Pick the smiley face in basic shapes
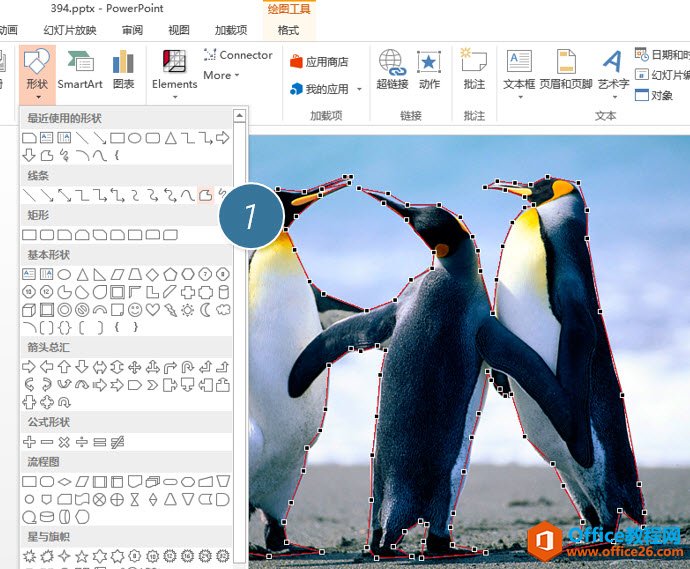The width and height of the screenshot is (690, 569). click(x=134, y=310)
